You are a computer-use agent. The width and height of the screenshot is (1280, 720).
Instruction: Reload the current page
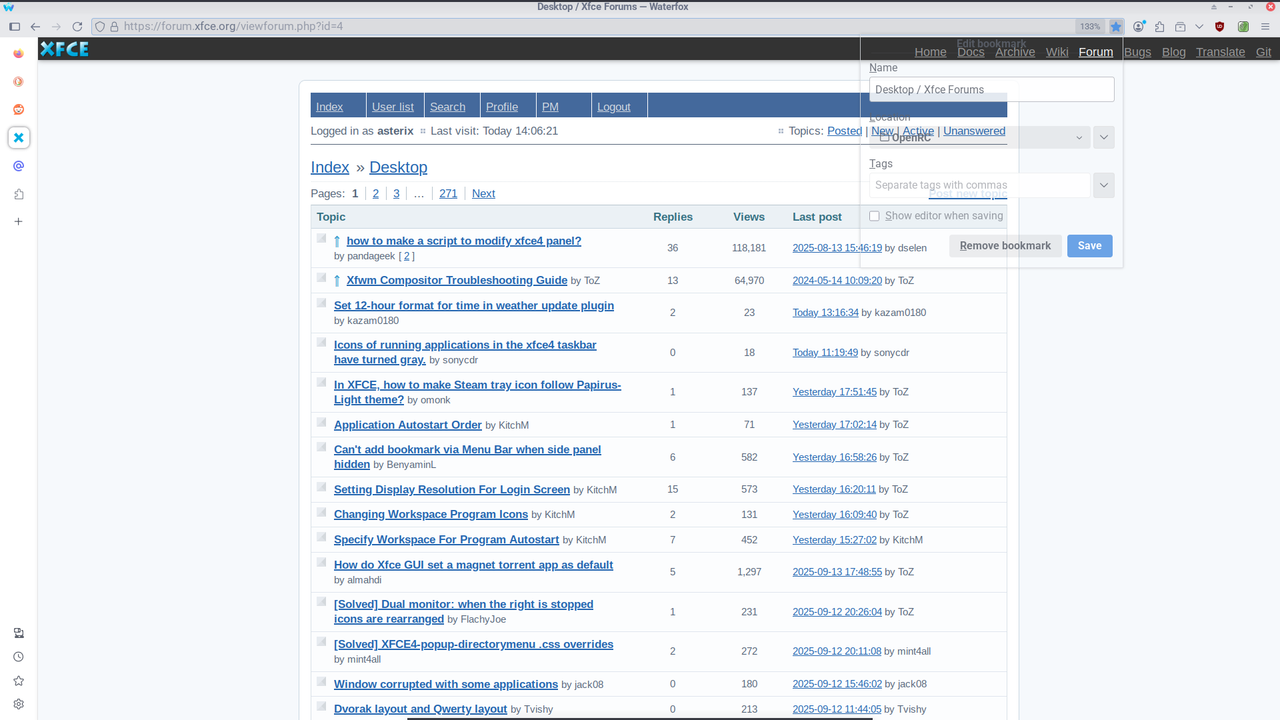tap(77, 26)
